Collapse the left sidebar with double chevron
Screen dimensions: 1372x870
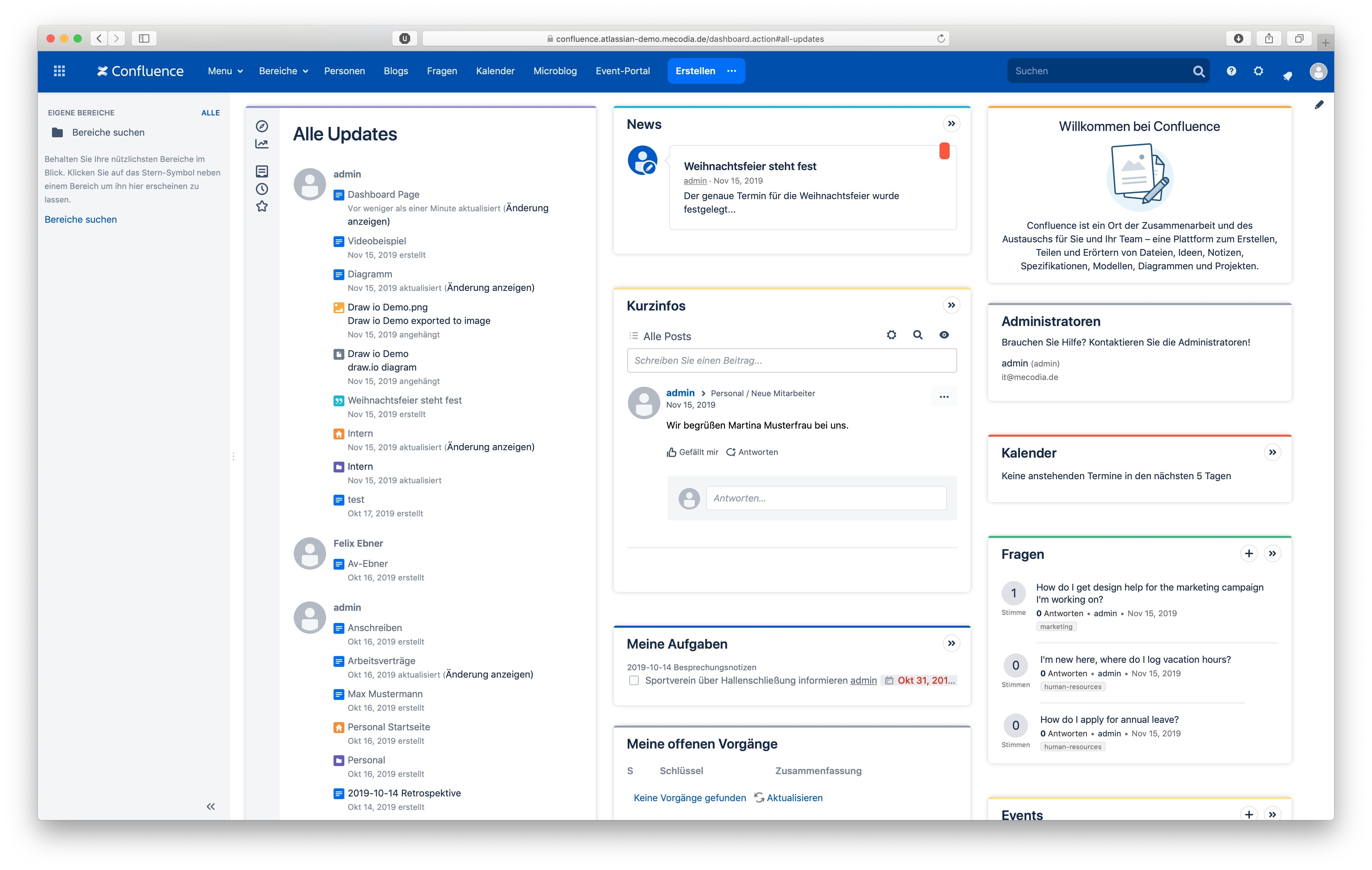(x=211, y=806)
